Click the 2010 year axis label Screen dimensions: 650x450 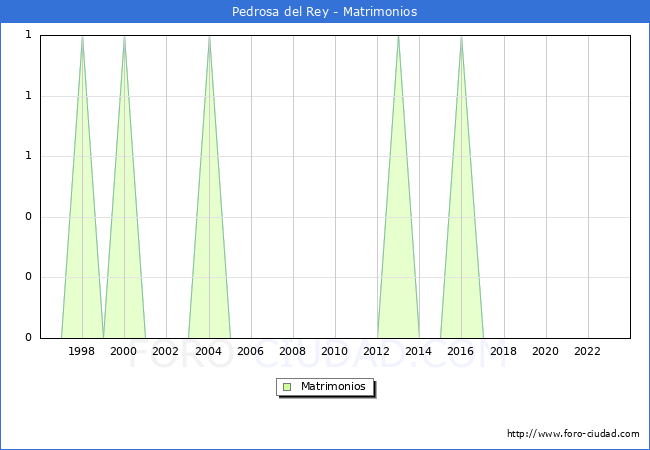tap(335, 351)
